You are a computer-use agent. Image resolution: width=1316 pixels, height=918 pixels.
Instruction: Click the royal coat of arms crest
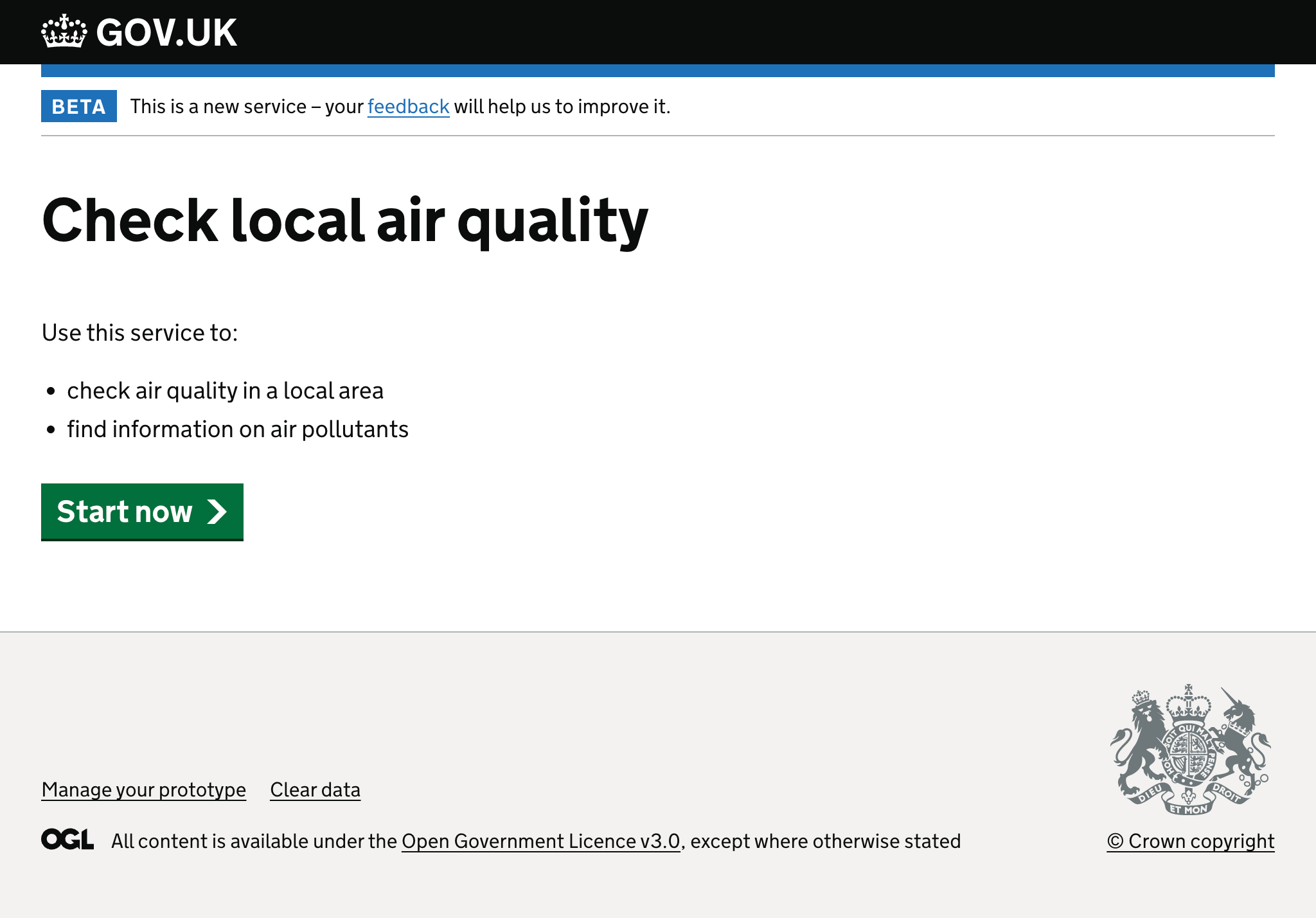[x=1191, y=750]
